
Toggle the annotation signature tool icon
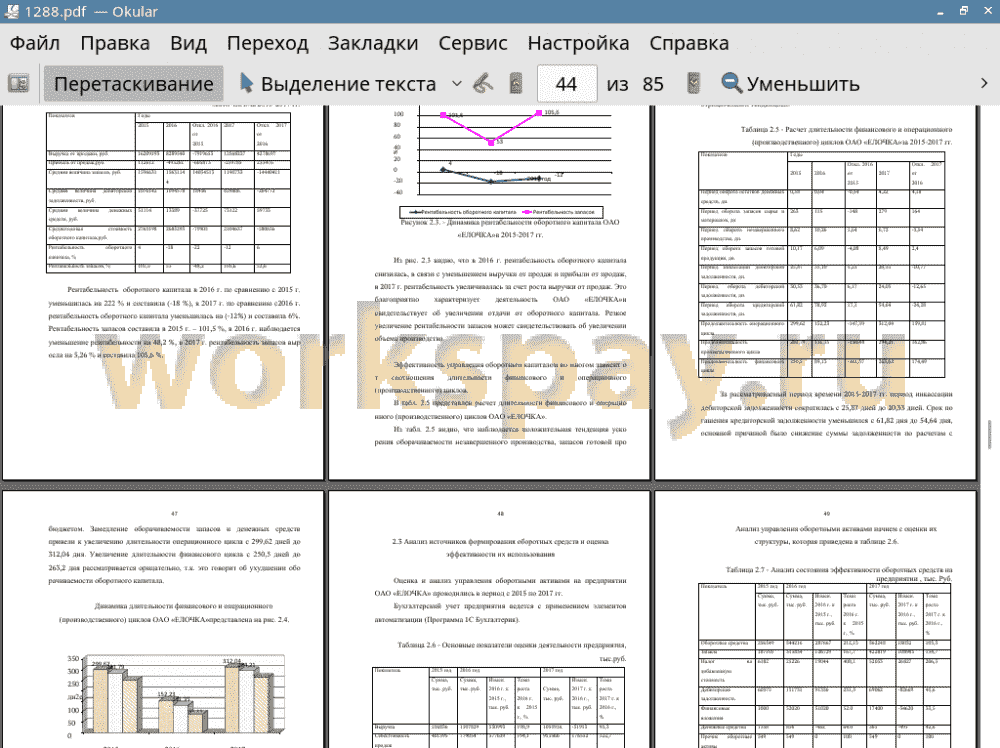click(483, 84)
